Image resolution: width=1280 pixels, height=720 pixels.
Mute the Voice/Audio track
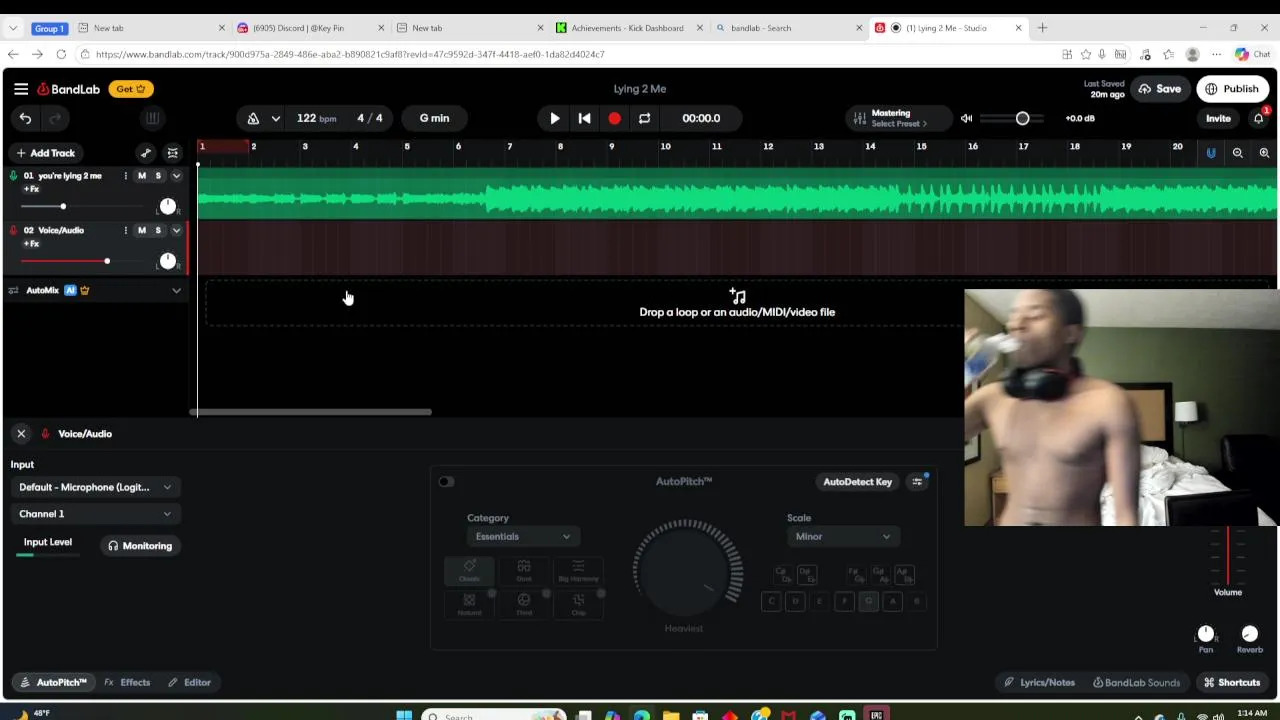[142, 230]
